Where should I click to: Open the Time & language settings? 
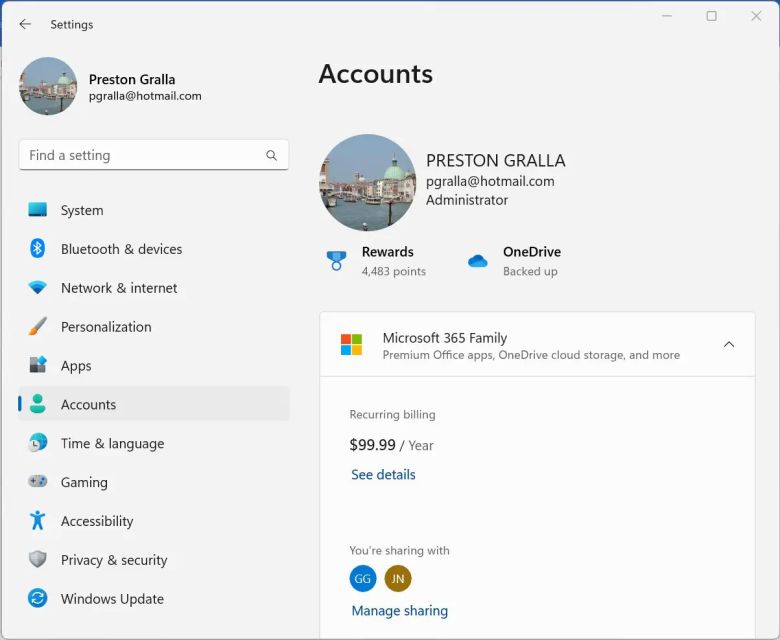111,443
